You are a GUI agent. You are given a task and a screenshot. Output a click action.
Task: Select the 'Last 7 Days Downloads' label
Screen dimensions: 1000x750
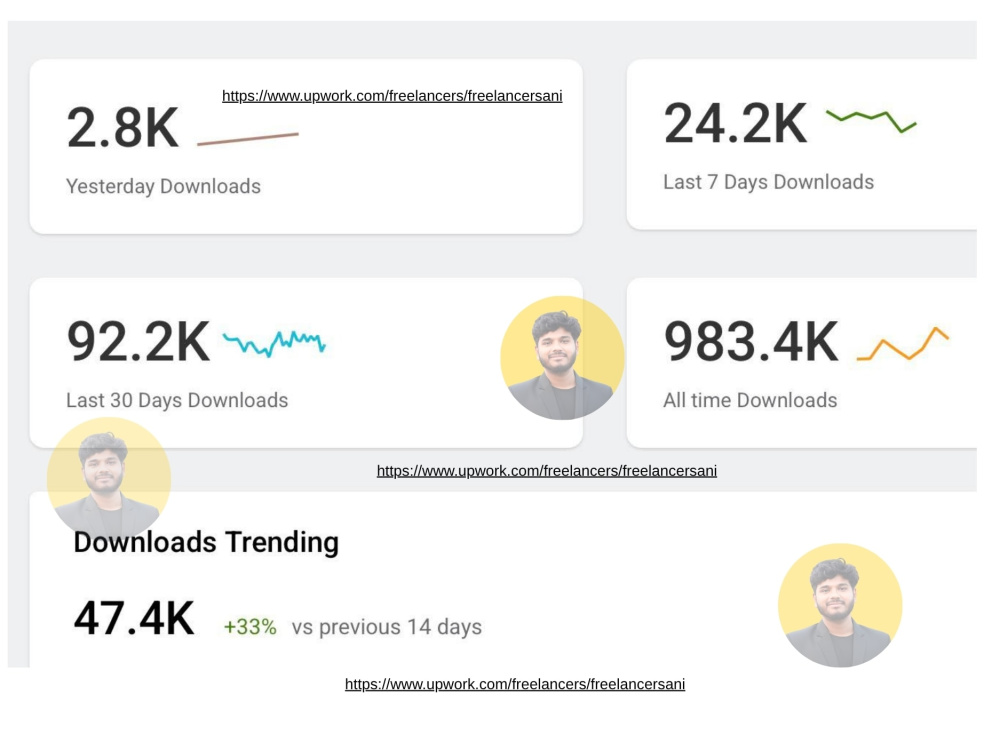pos(768,182)
